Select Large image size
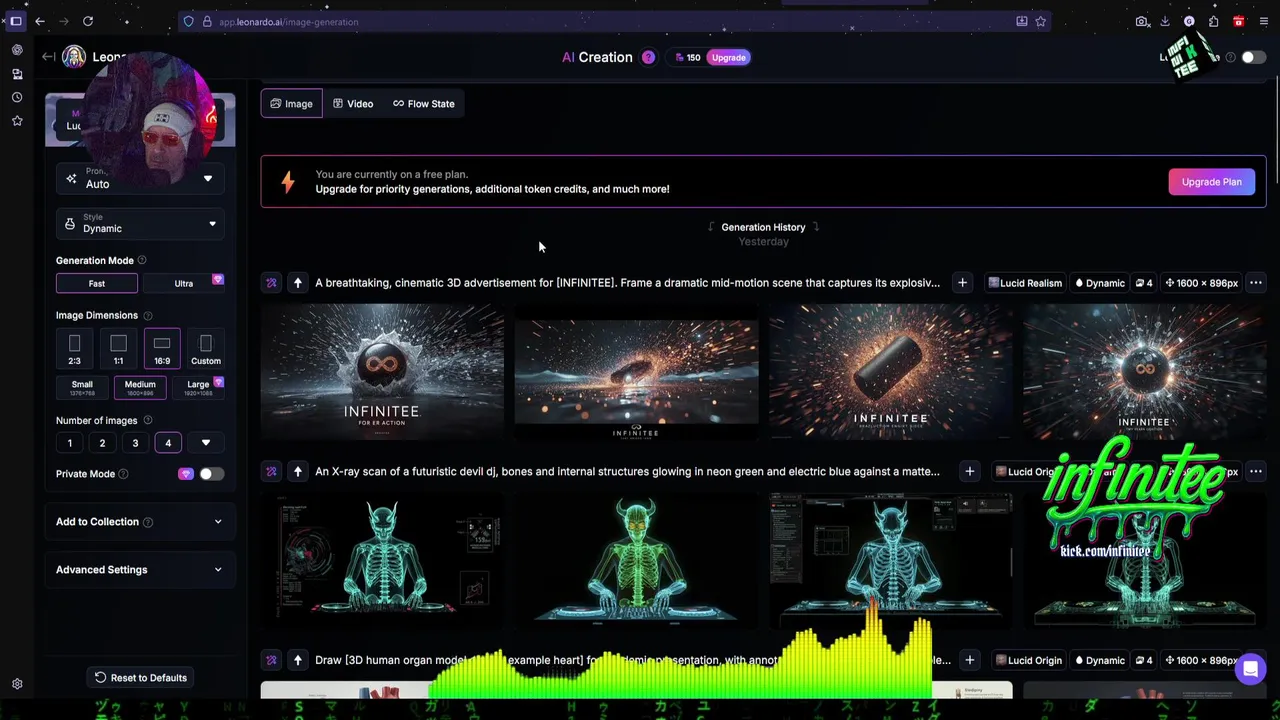Screen dimensions: 1280x720 [198, 388]
